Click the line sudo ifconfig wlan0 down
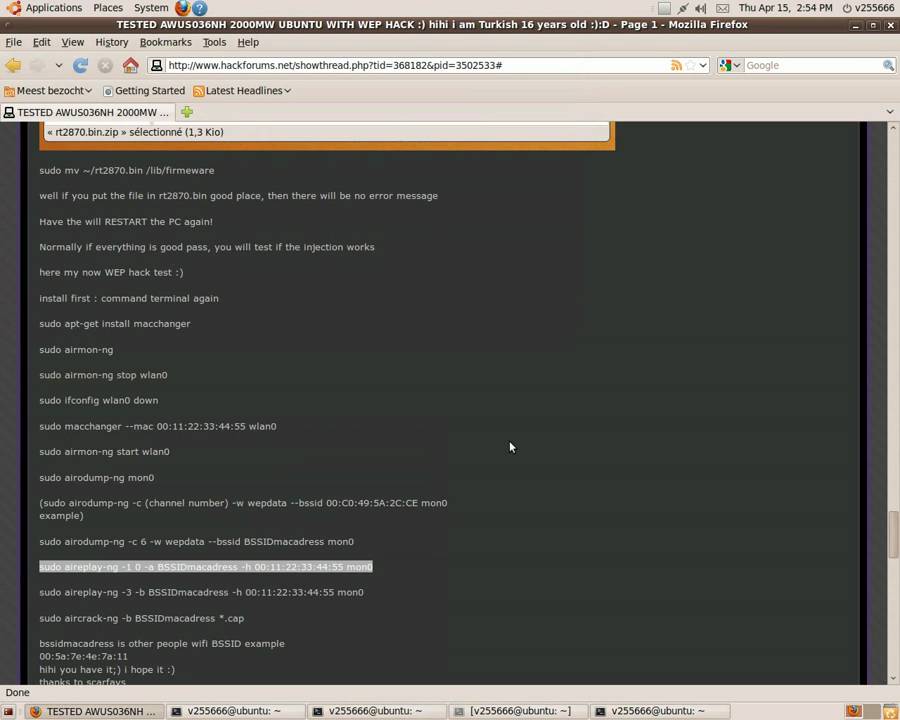Viewport: 900px width, 720px height. pyautogui.click(x=99, y=401)
